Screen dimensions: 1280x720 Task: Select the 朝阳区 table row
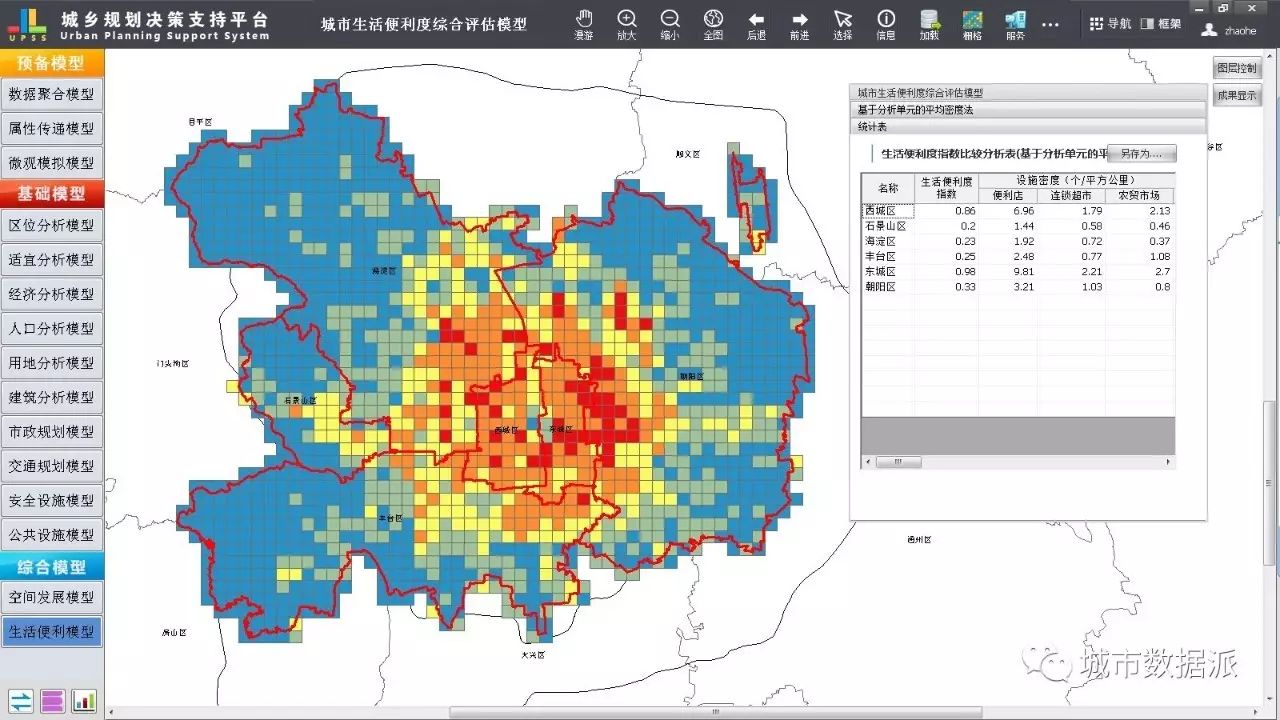pos(1018,286)
